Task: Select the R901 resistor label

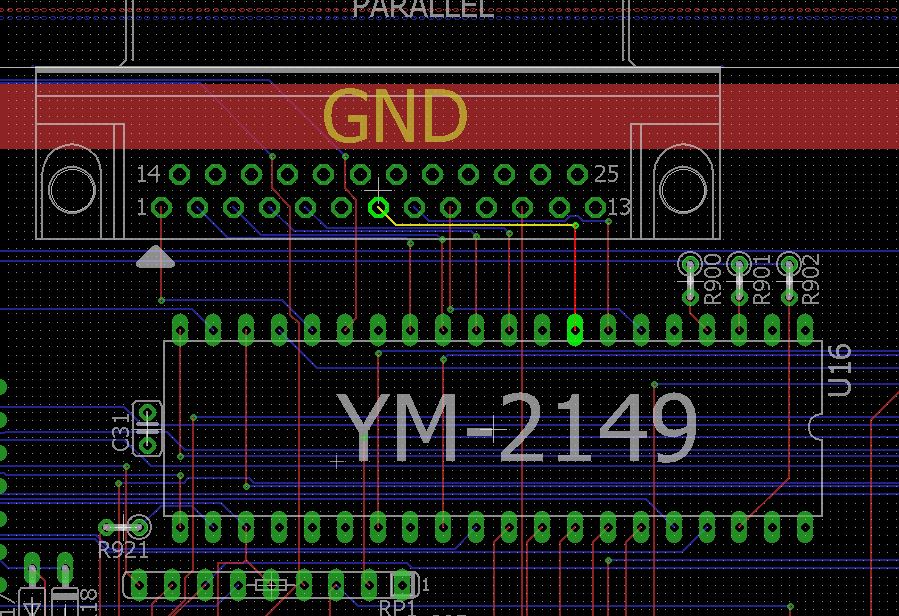Action: click(x=762, y=279)
